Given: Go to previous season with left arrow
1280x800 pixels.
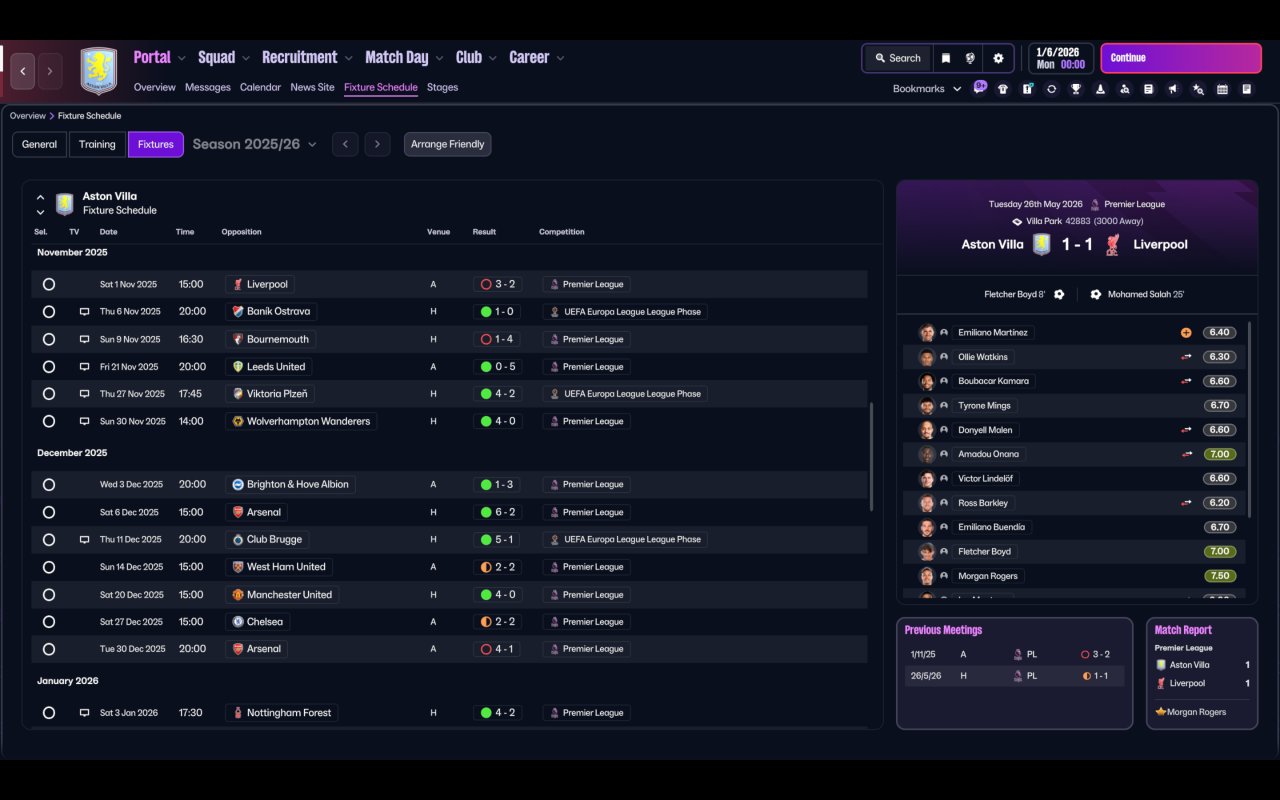Looking at the screenshot, I should pos(345,144).
